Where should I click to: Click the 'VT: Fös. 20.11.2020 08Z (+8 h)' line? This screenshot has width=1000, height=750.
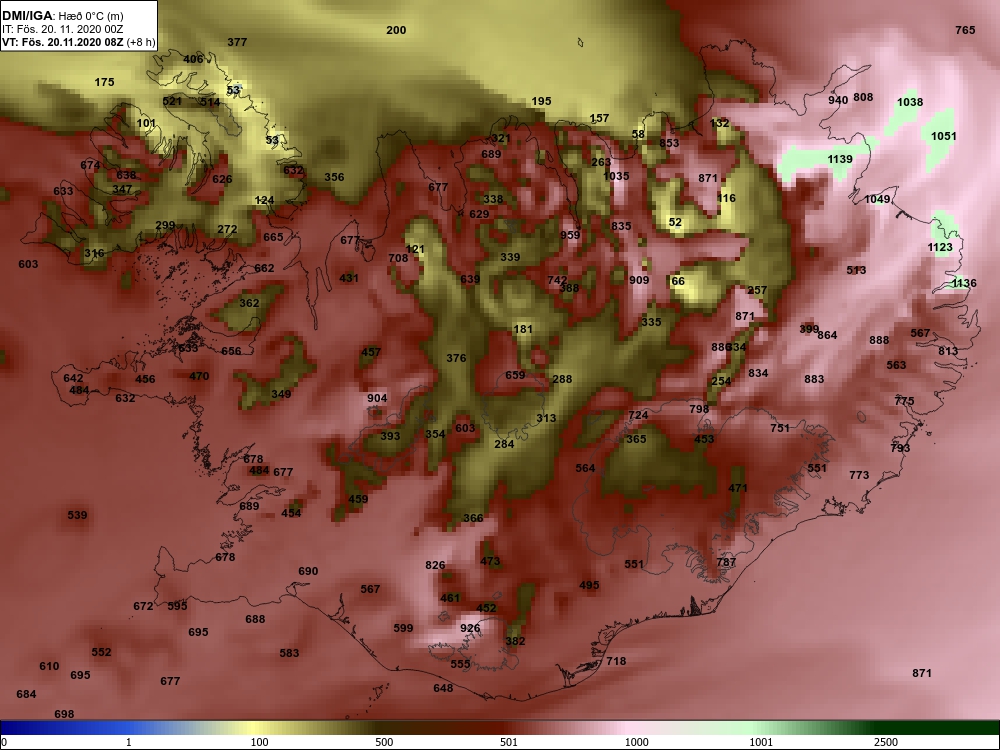pyautogui.click(x=78, y=43)
